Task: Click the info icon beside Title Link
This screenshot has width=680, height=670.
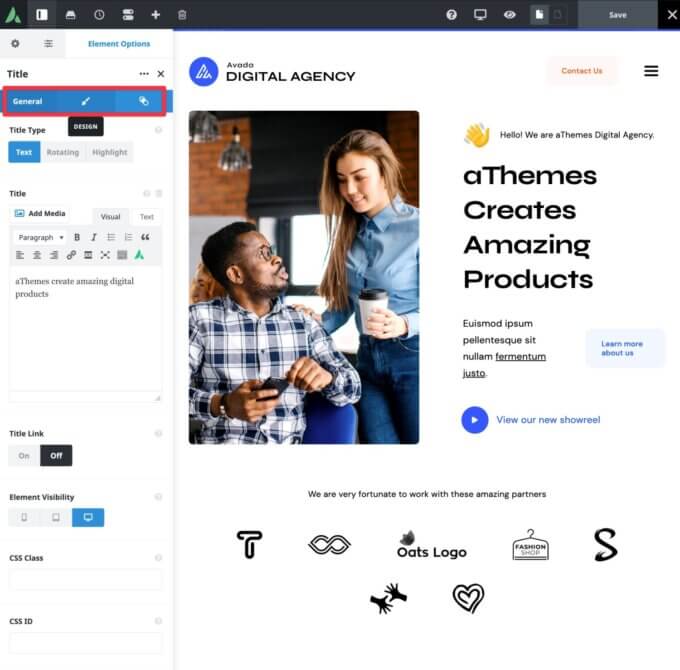Action: click(x=158, y=433)
